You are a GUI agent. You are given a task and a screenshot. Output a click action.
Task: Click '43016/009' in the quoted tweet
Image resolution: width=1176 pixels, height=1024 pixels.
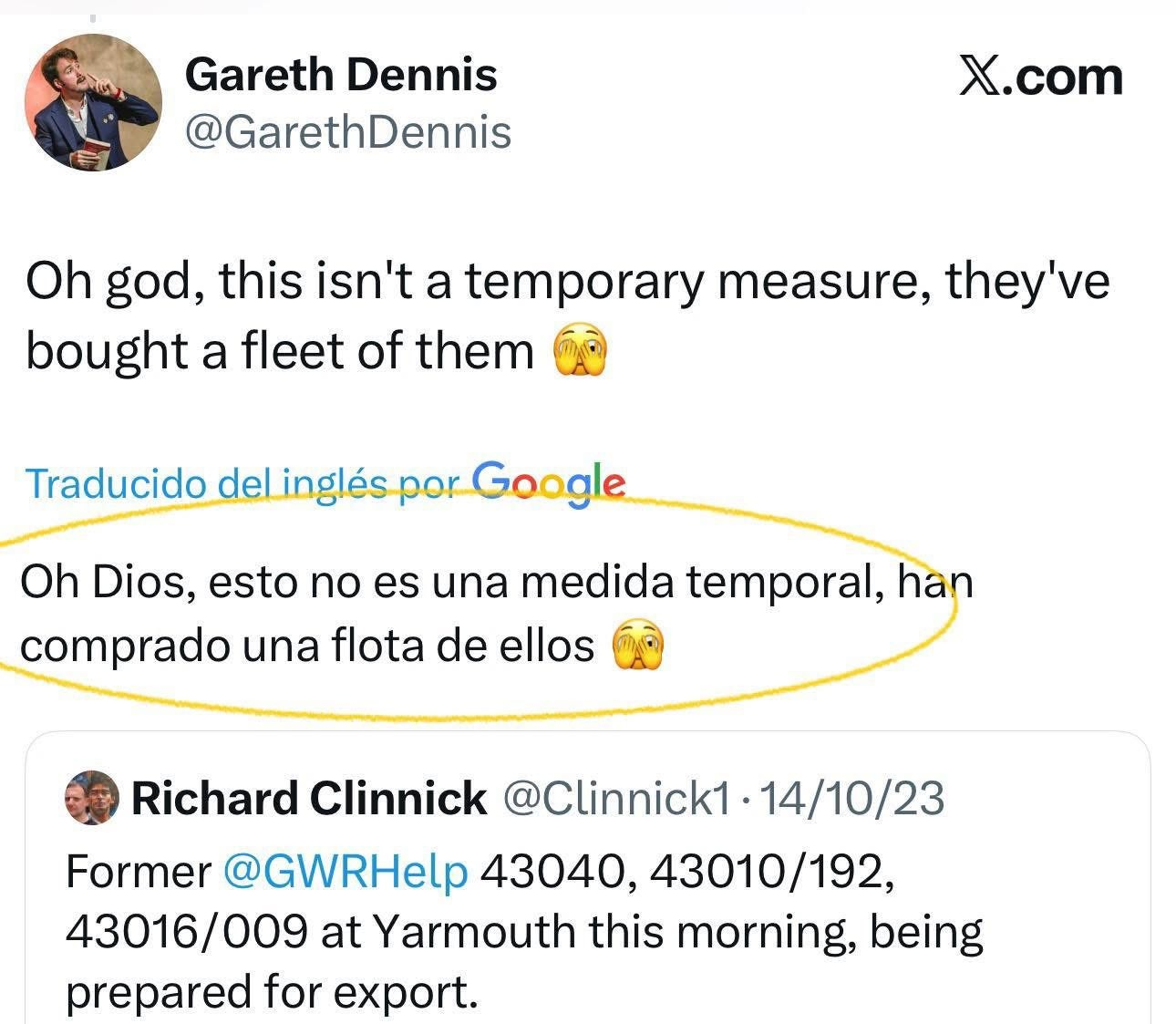tap(186, 932)
